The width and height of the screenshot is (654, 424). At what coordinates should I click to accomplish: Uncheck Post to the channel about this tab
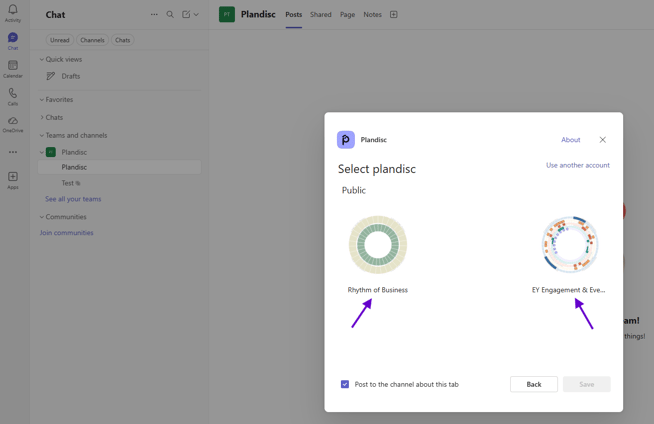tap(345, 384)
